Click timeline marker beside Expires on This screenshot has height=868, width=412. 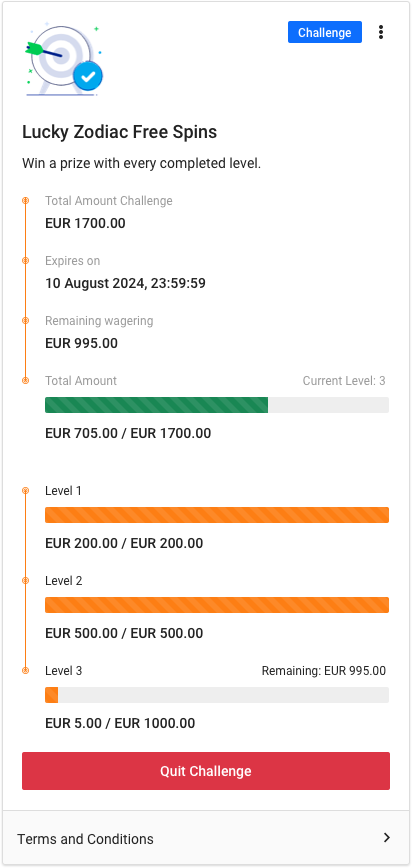(25, 260)
